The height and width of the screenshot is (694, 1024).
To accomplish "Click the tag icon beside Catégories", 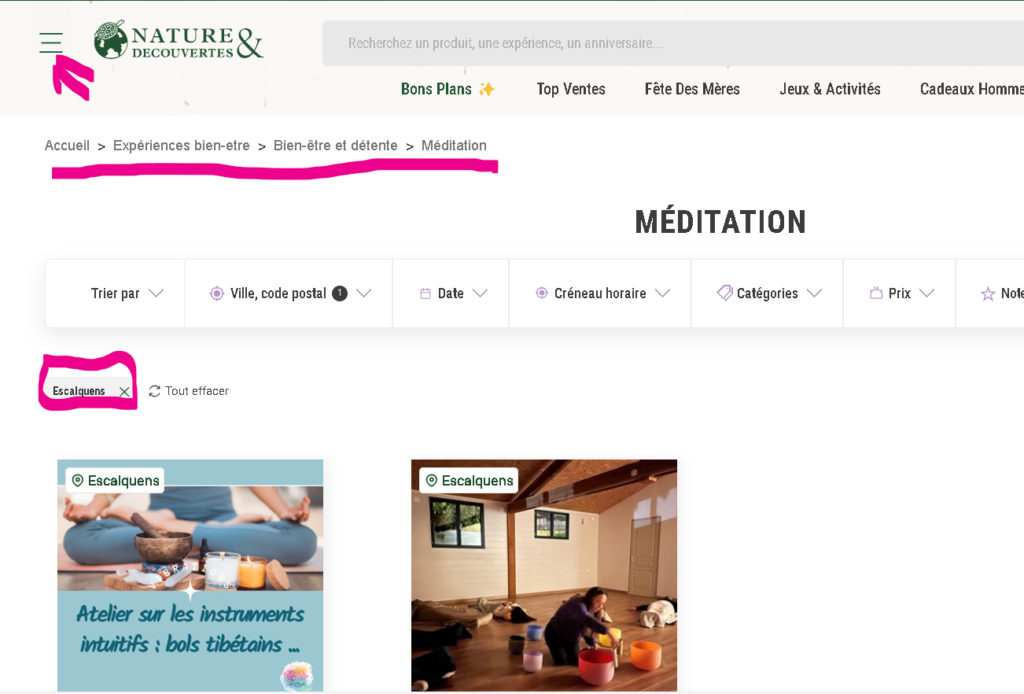I will tap(724, 293).
